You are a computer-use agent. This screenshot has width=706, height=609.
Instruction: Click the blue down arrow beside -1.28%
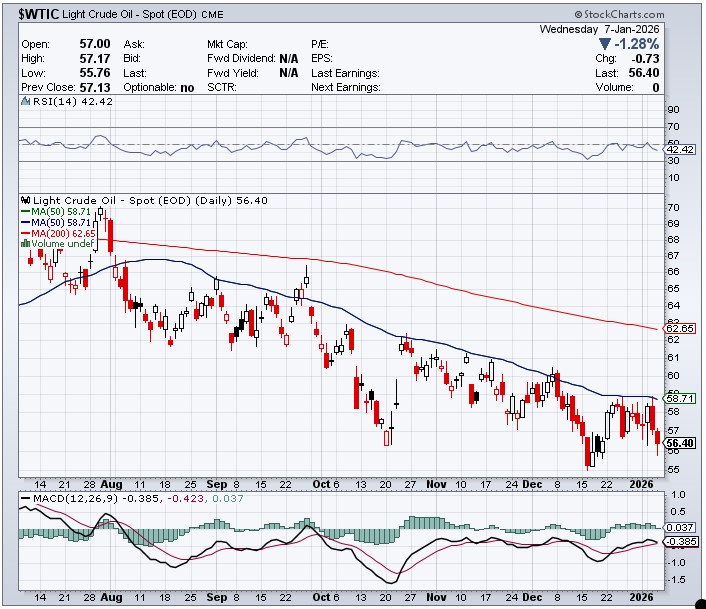tap(605, 44)
